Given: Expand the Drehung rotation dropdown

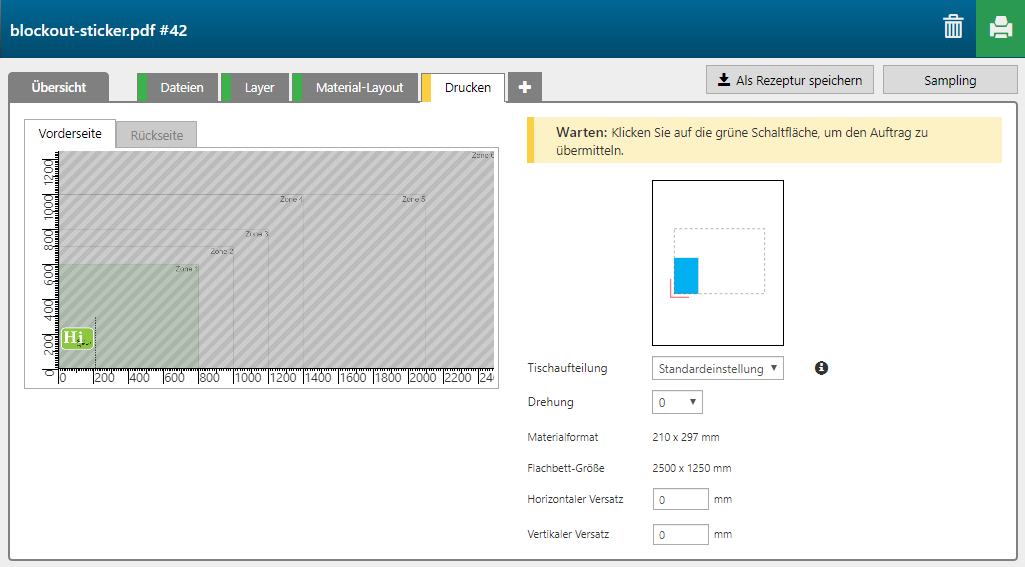Looking at the screenshot, I should click(677, 402).
